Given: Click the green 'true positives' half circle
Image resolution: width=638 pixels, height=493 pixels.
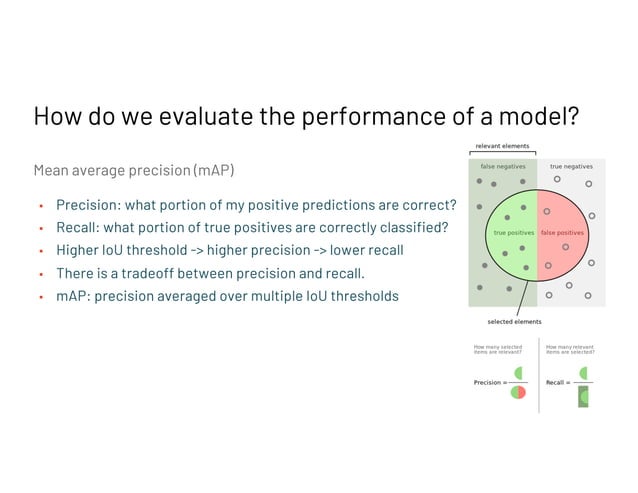Looking at the screenshot, I should pos(512,235).
